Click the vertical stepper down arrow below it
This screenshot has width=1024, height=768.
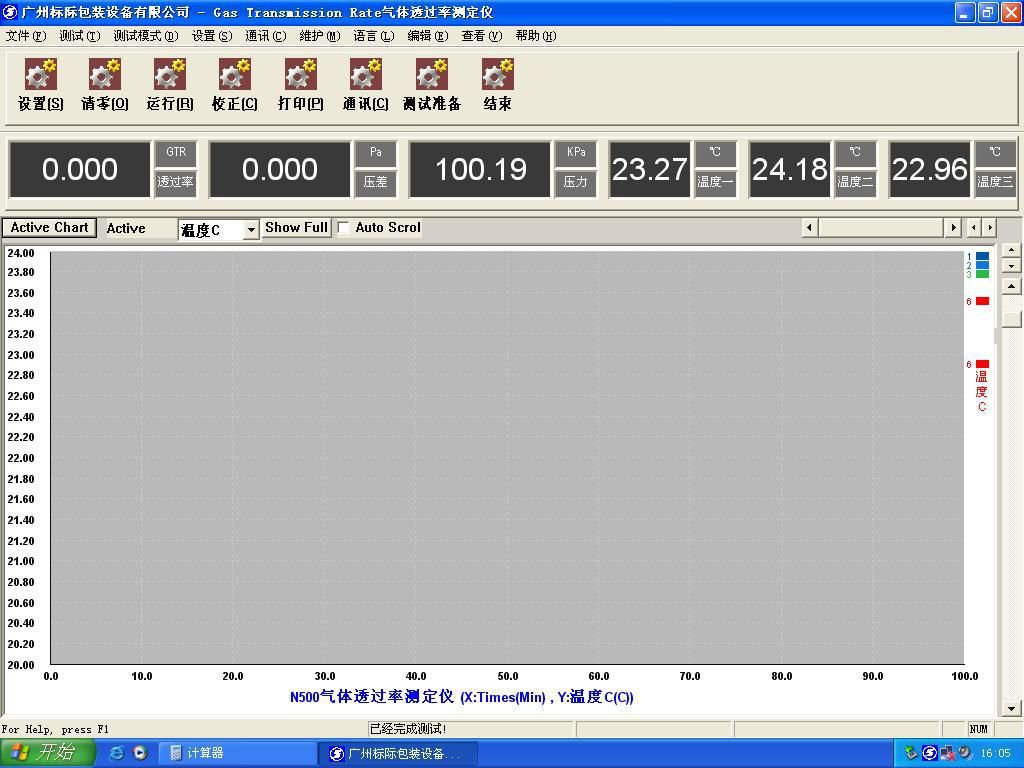pos(1011,266)
